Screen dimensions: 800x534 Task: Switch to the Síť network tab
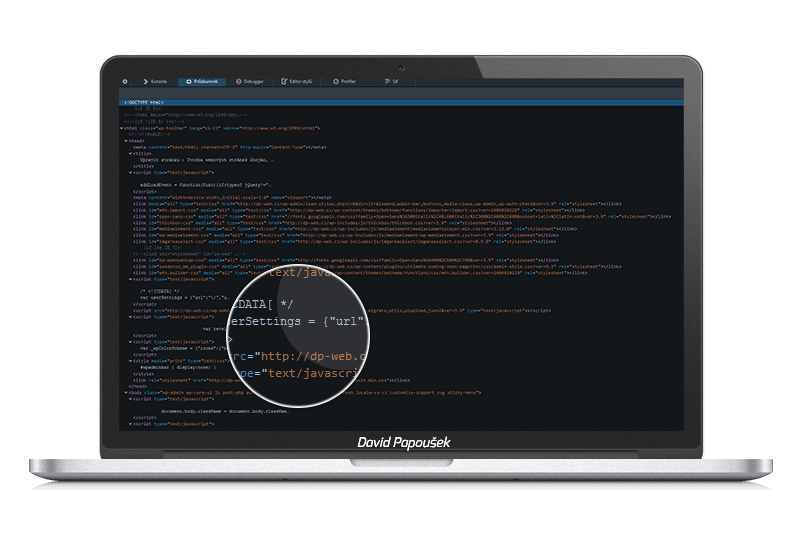(391, 82)
